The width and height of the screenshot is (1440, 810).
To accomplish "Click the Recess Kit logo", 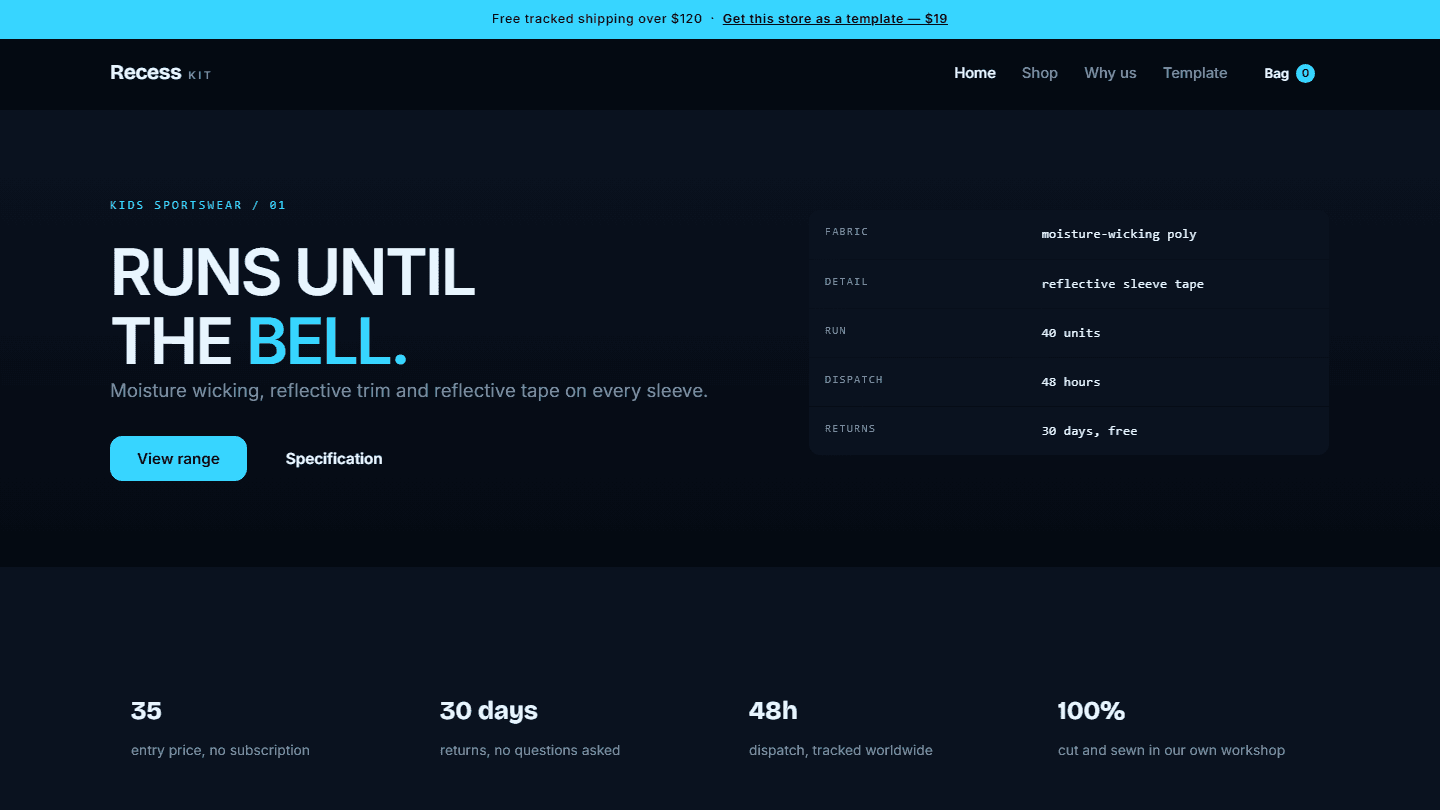I will click(x=160, y=73).
